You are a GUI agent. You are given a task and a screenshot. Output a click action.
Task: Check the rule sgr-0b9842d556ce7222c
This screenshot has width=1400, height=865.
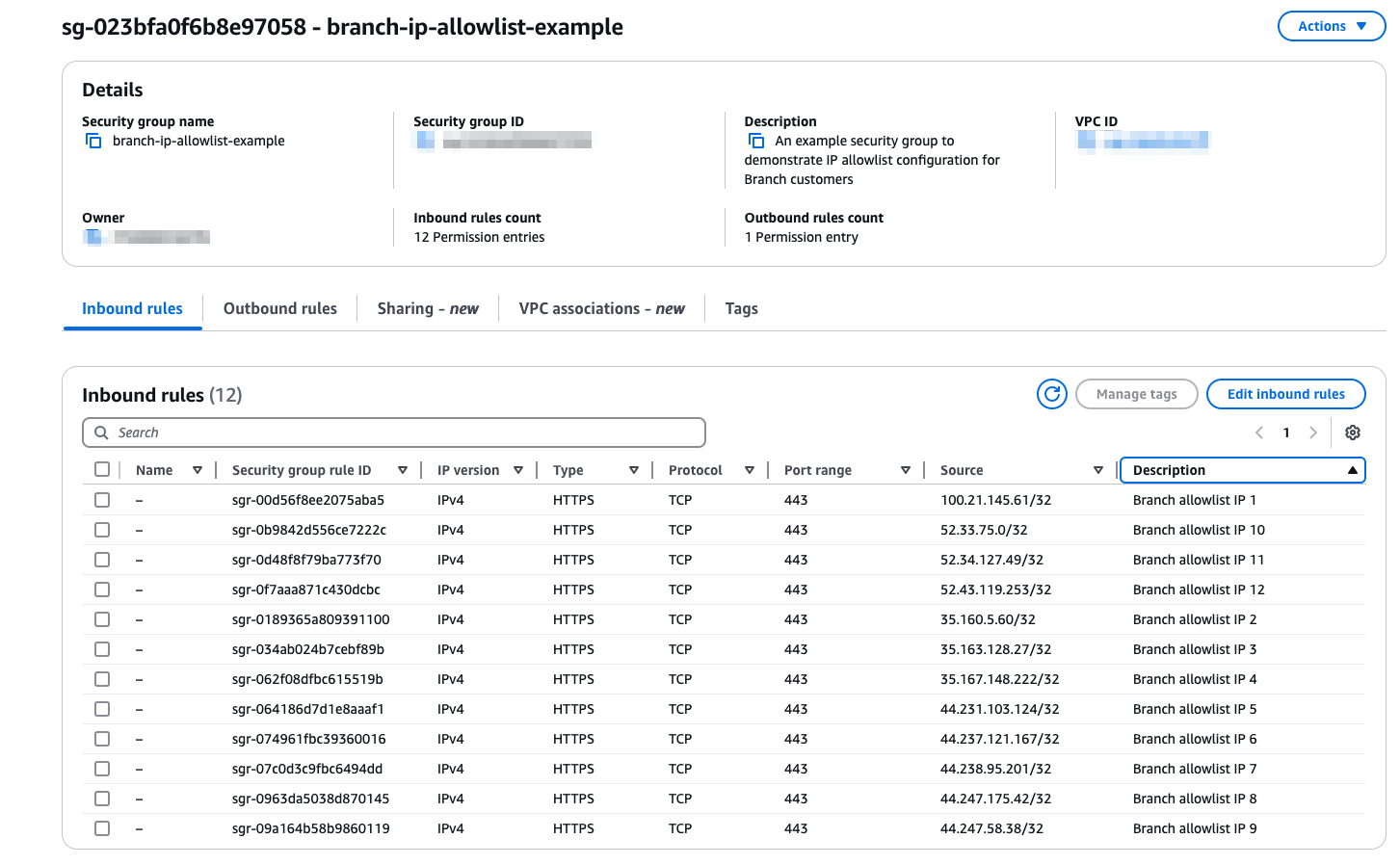click(x=102, y=530)
